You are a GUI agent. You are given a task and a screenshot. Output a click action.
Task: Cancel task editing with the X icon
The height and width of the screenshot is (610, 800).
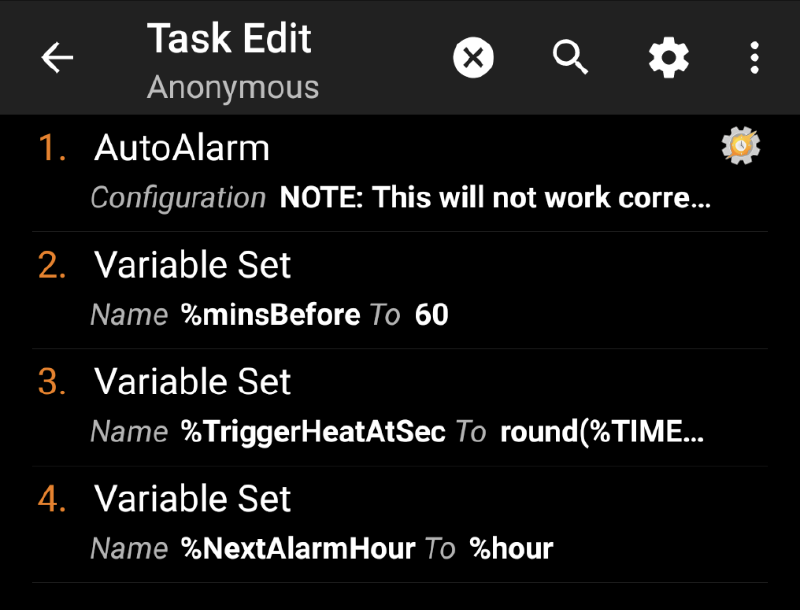tap(473, 57)
